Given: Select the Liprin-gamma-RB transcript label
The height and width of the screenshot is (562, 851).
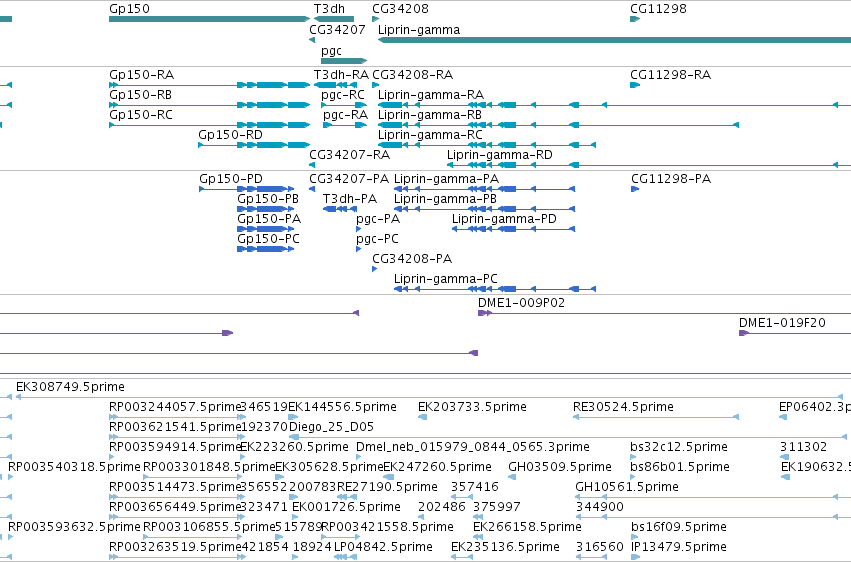Looking at the screenshot, I should (430, 115).
